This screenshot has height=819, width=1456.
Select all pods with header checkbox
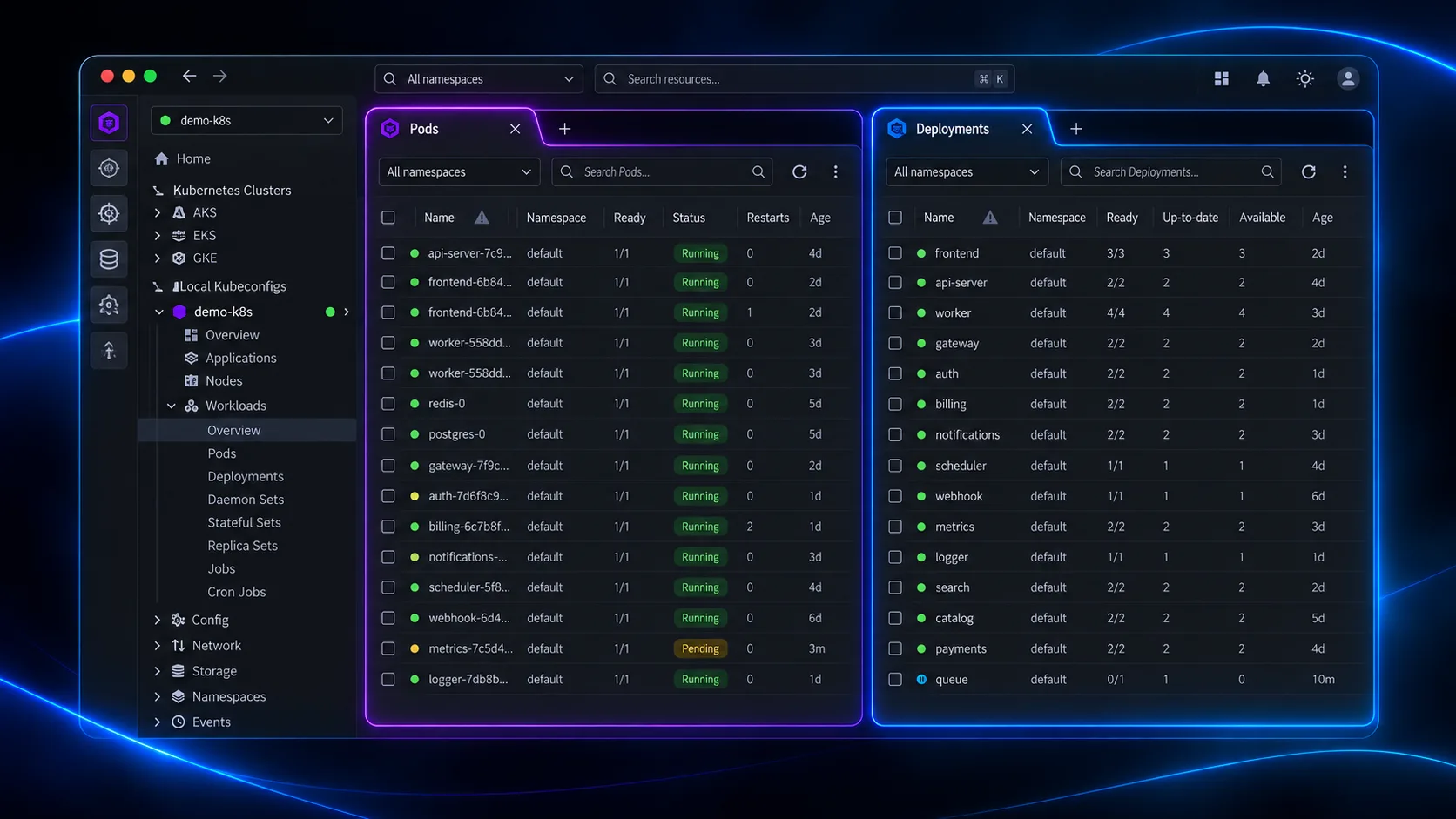[388, 218]
